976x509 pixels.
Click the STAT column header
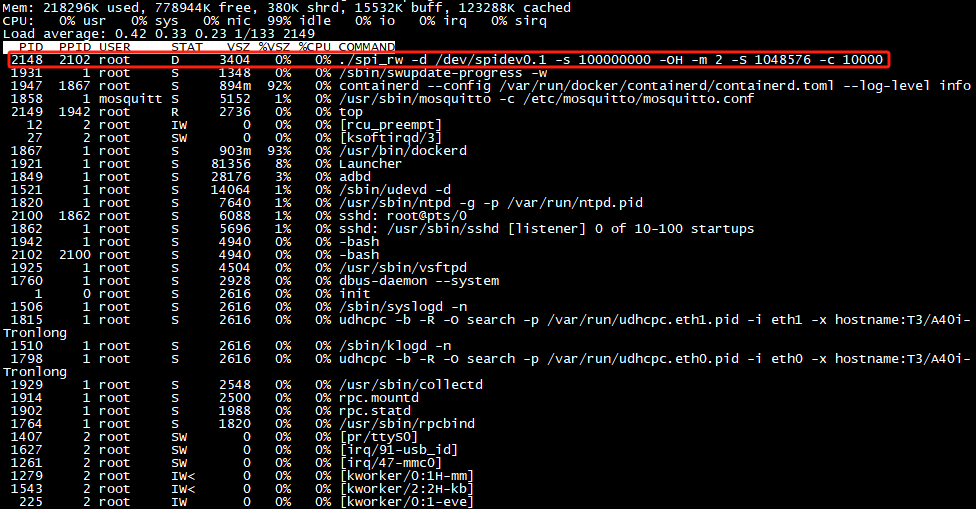click(x=187, y=47)
